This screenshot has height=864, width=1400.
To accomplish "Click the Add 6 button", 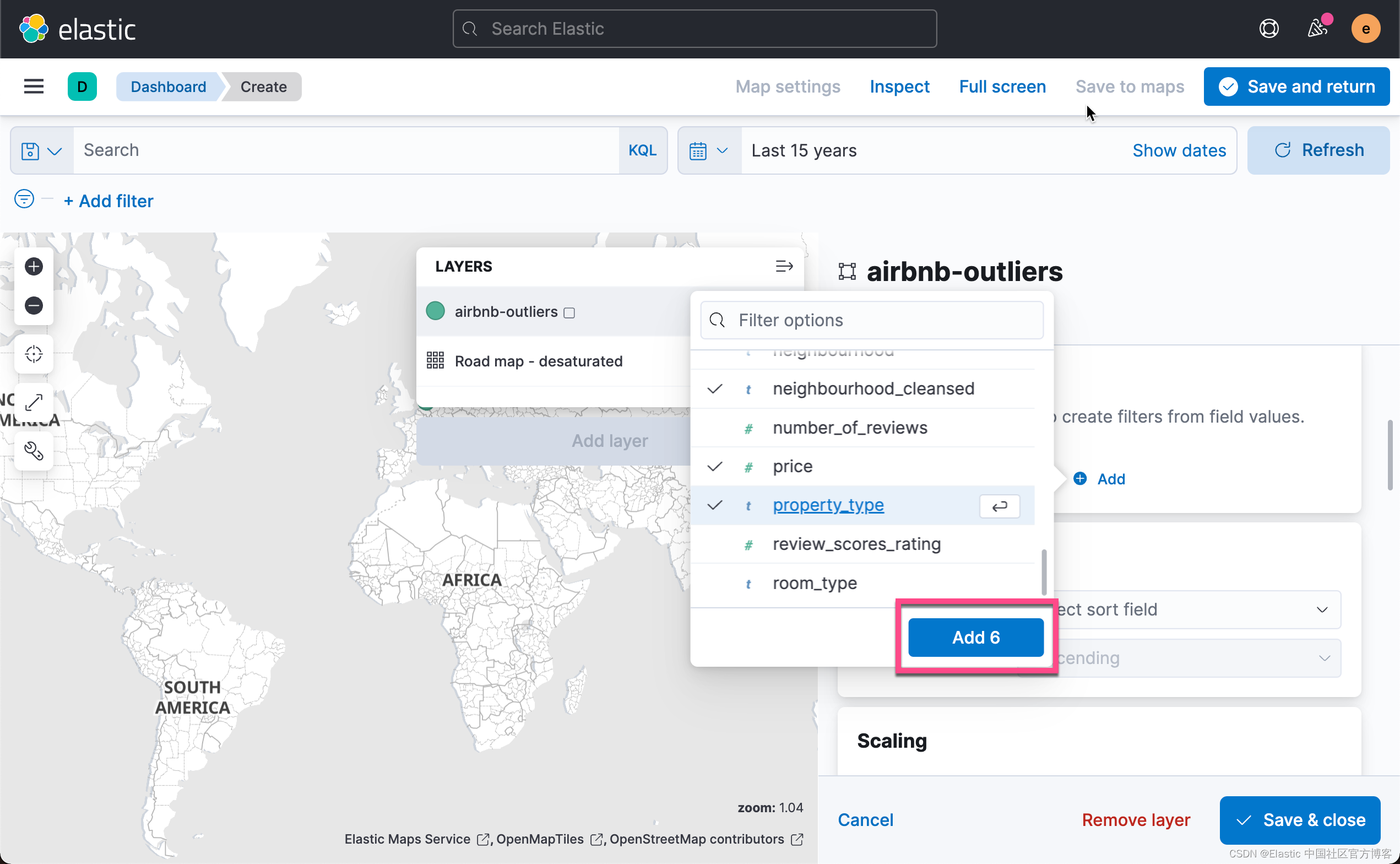I will 976,637.
